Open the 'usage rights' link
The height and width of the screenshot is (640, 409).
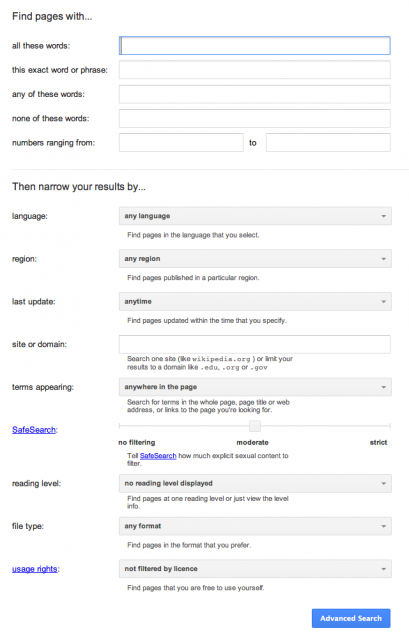[x=35, y=569]
